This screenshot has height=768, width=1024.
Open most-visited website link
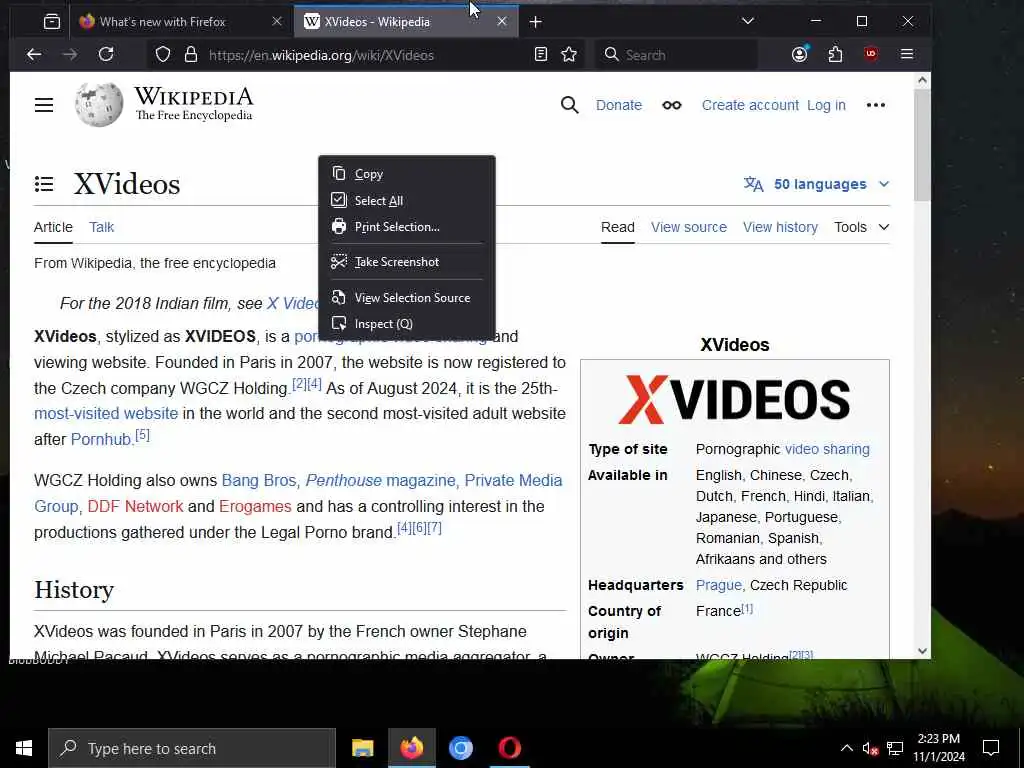[106, 413]
